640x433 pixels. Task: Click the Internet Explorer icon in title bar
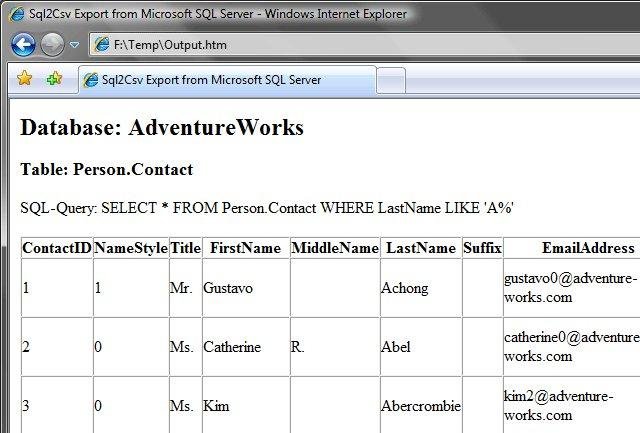coord(17,14)
